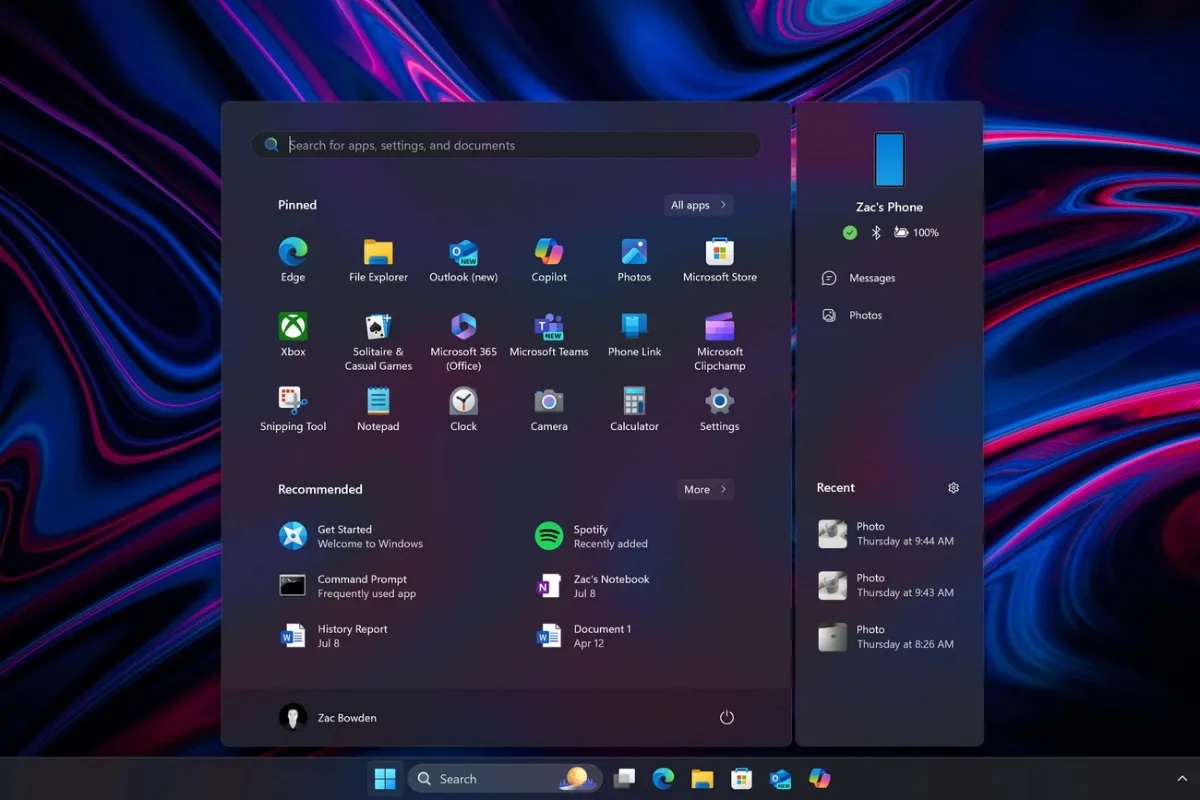This screenshot has width=1200, height=800.
Task: Click the power button
Action: click(x=727, y=718)
